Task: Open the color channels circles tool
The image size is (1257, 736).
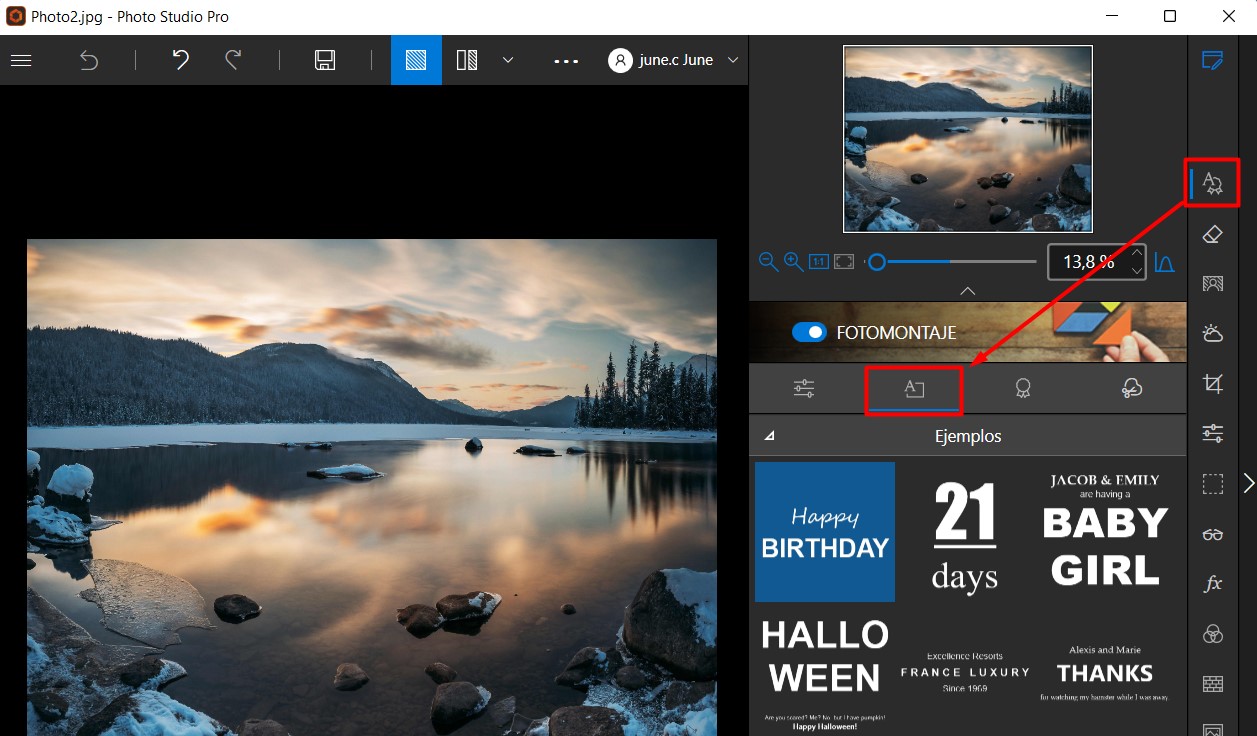Action: (x=1212, y=634)
